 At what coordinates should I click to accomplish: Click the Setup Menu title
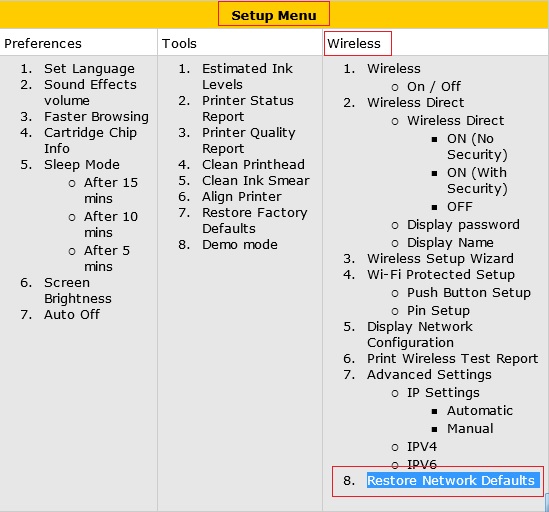[274, 15]
